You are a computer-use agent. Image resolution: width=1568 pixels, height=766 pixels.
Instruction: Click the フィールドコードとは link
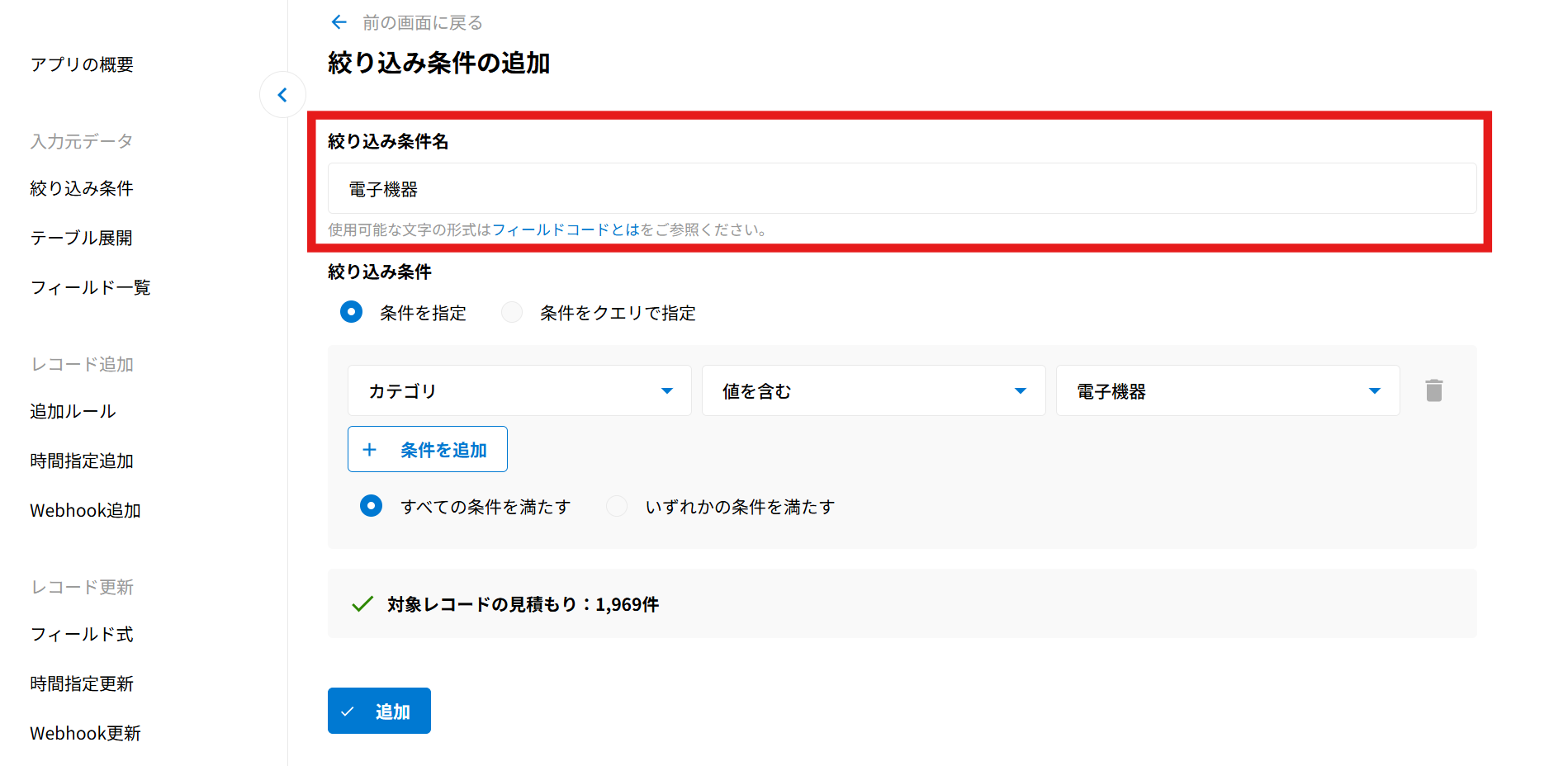566,229
